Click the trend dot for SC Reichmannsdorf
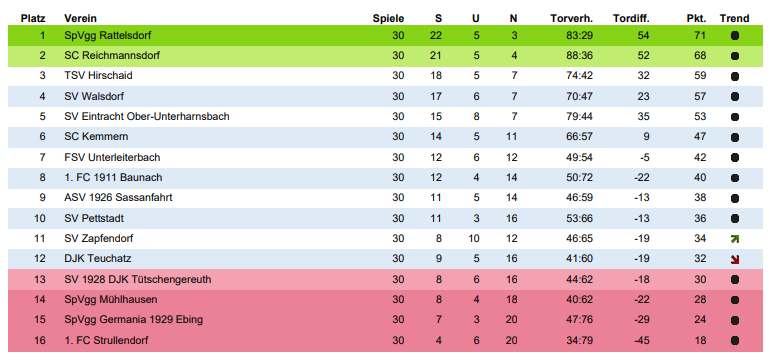This screenshot has width=770, height=360. (x=735, y=56)
